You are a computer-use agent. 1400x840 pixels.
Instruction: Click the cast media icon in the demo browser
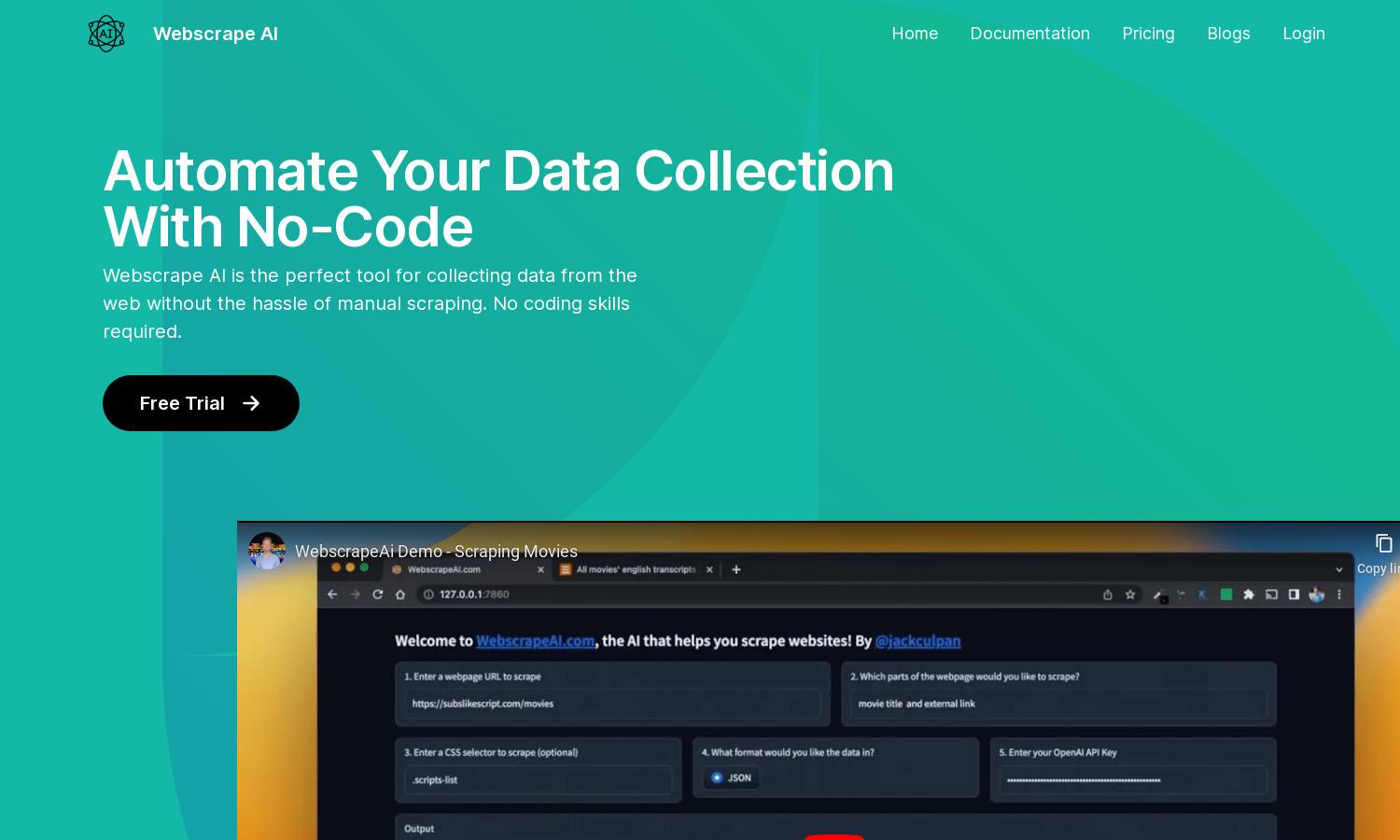click(1271, 595)
